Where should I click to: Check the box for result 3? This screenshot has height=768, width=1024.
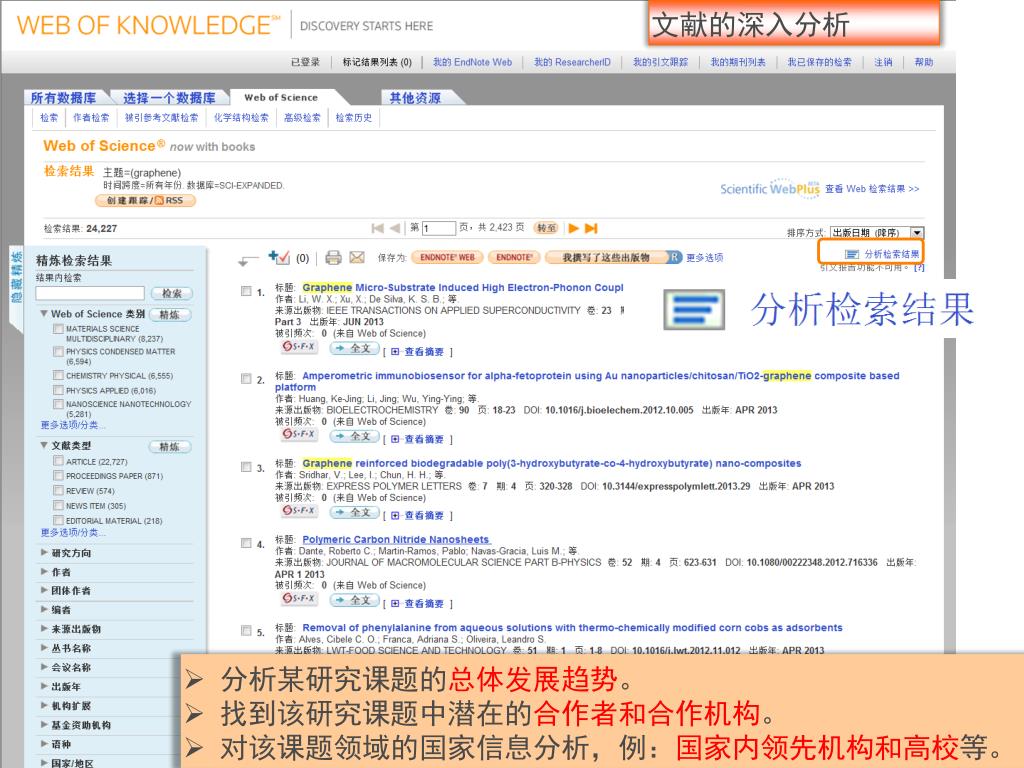point(246,466)
